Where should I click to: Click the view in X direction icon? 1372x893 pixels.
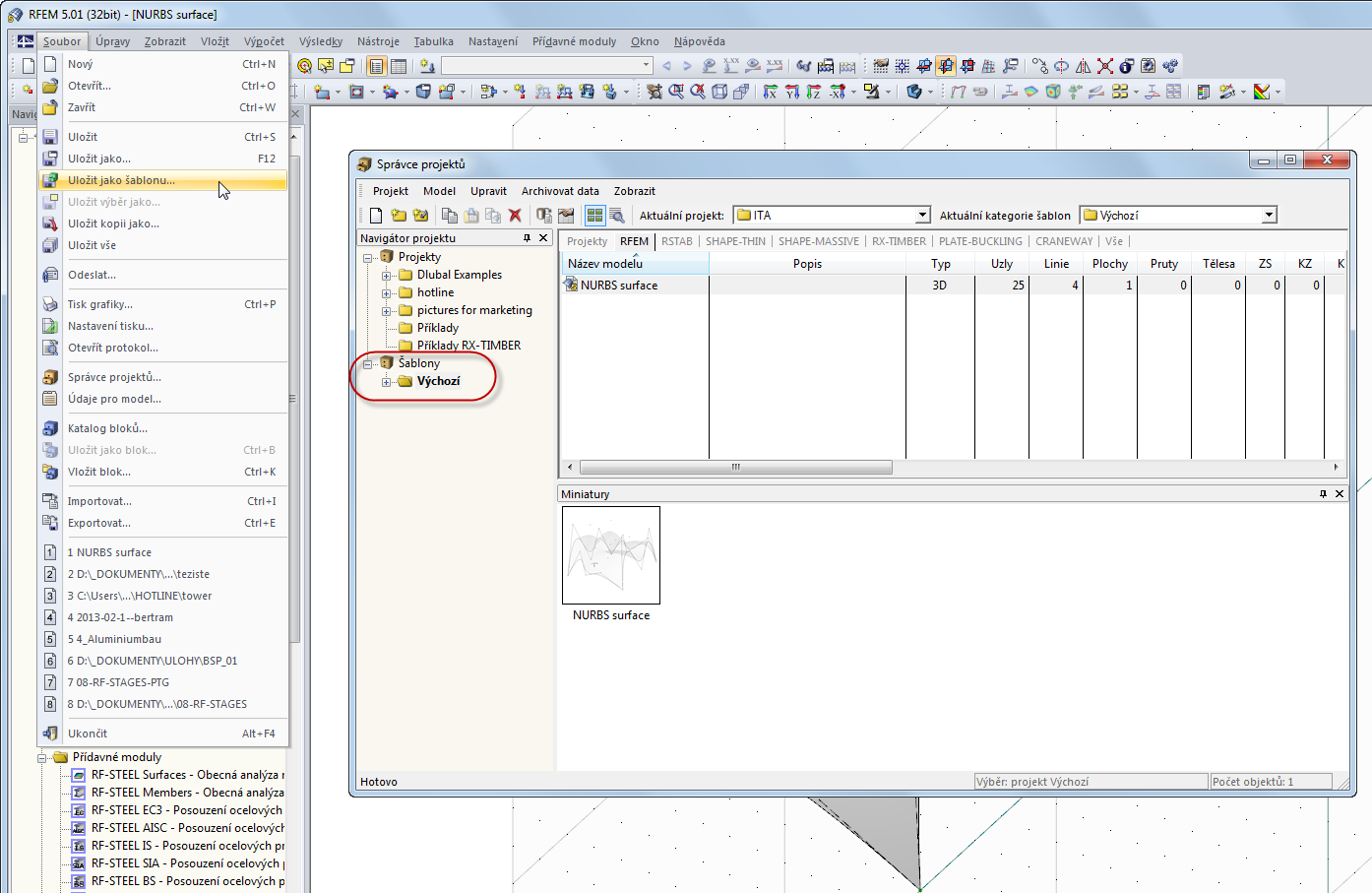(771, 92)
